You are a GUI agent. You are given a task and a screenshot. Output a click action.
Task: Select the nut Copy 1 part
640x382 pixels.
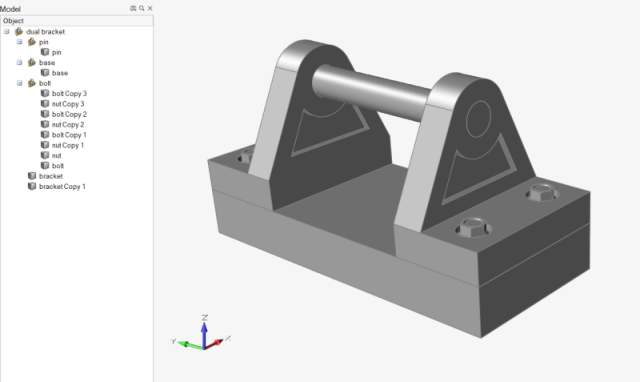(x=68, y=145)
